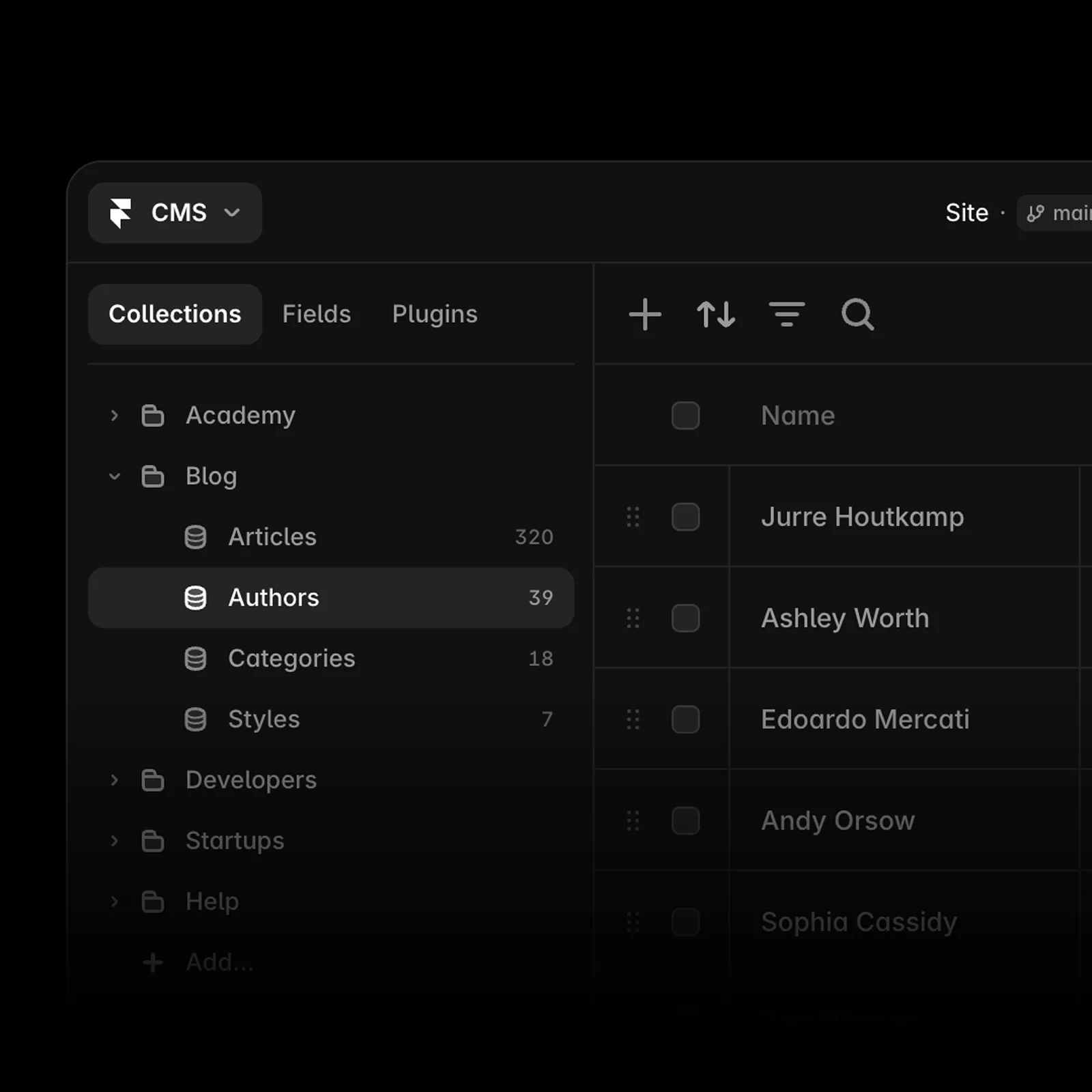Check the Andy Orsow row checkbox
This screenshot has height=1092, width=1092.
(x=685, y=820)
